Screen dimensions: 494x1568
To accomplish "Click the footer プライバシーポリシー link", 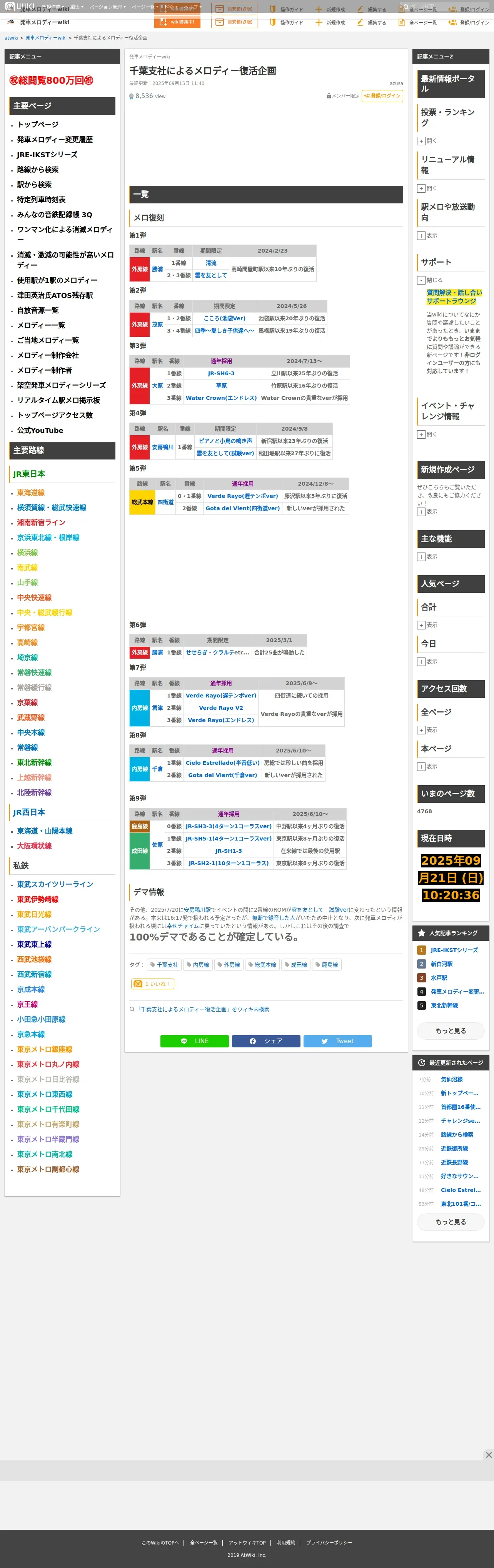I will click(329, 1543).
